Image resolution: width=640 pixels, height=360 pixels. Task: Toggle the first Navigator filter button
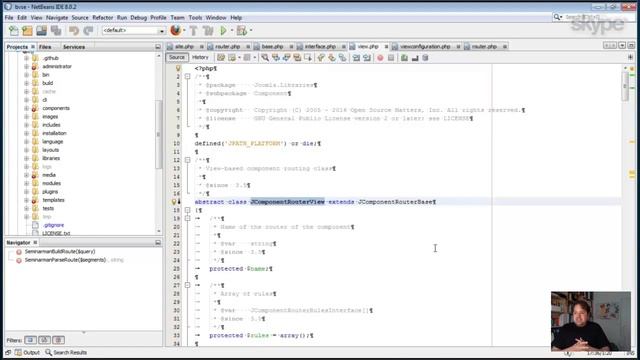[x=31, y=340]
